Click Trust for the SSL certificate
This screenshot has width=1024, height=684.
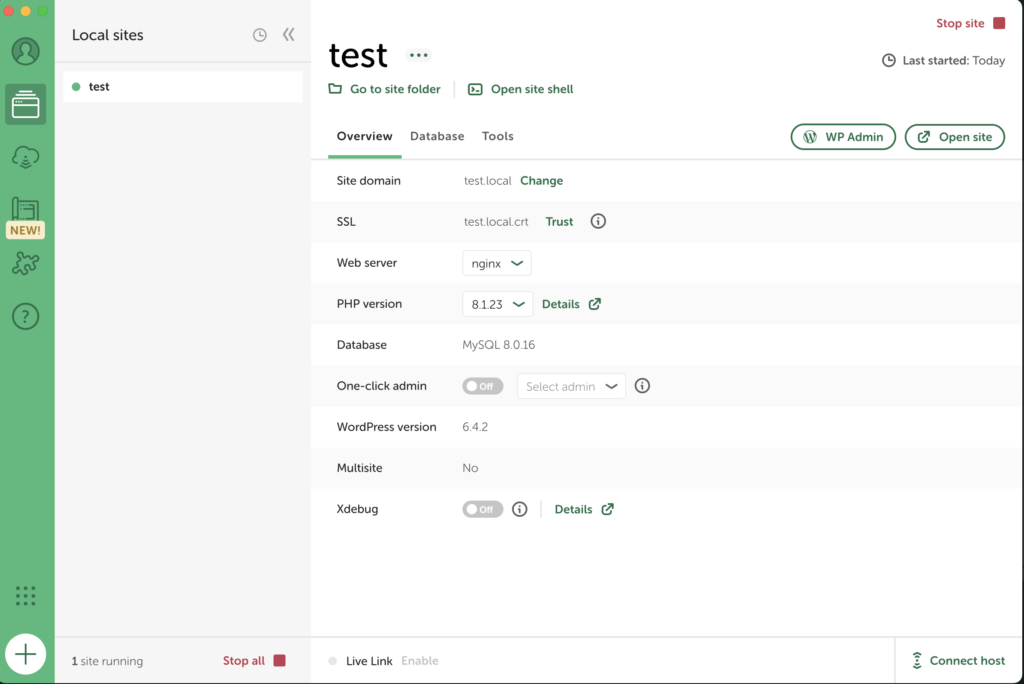tap(559, 222)
